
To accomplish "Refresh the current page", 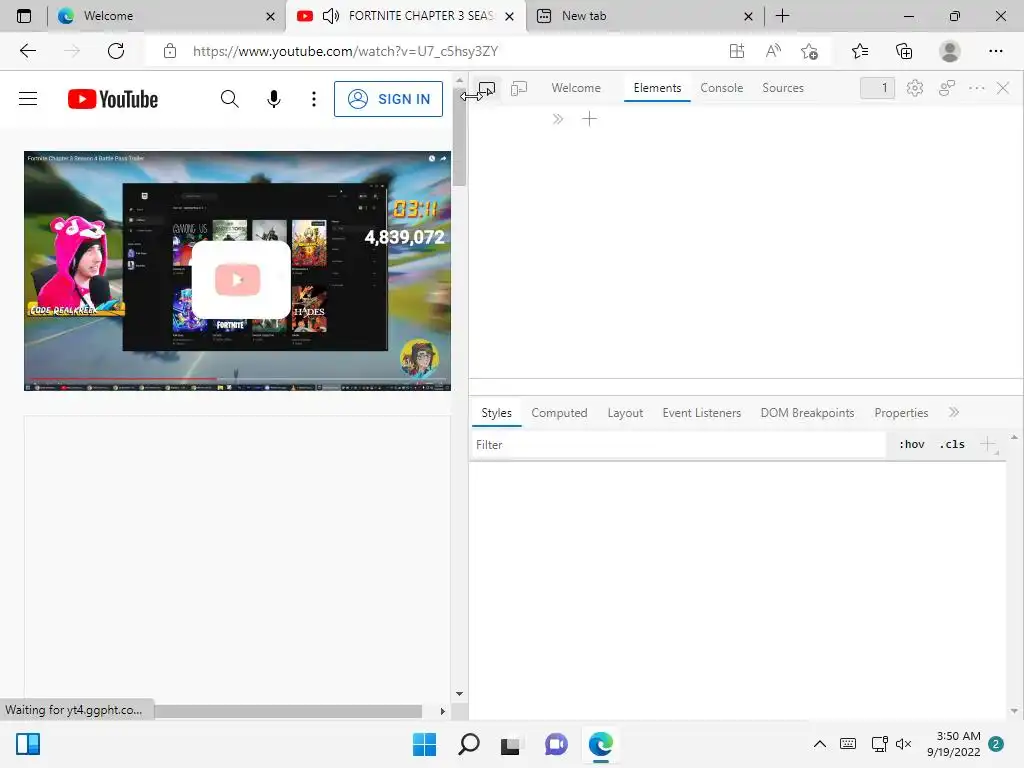I will (116, 51).
